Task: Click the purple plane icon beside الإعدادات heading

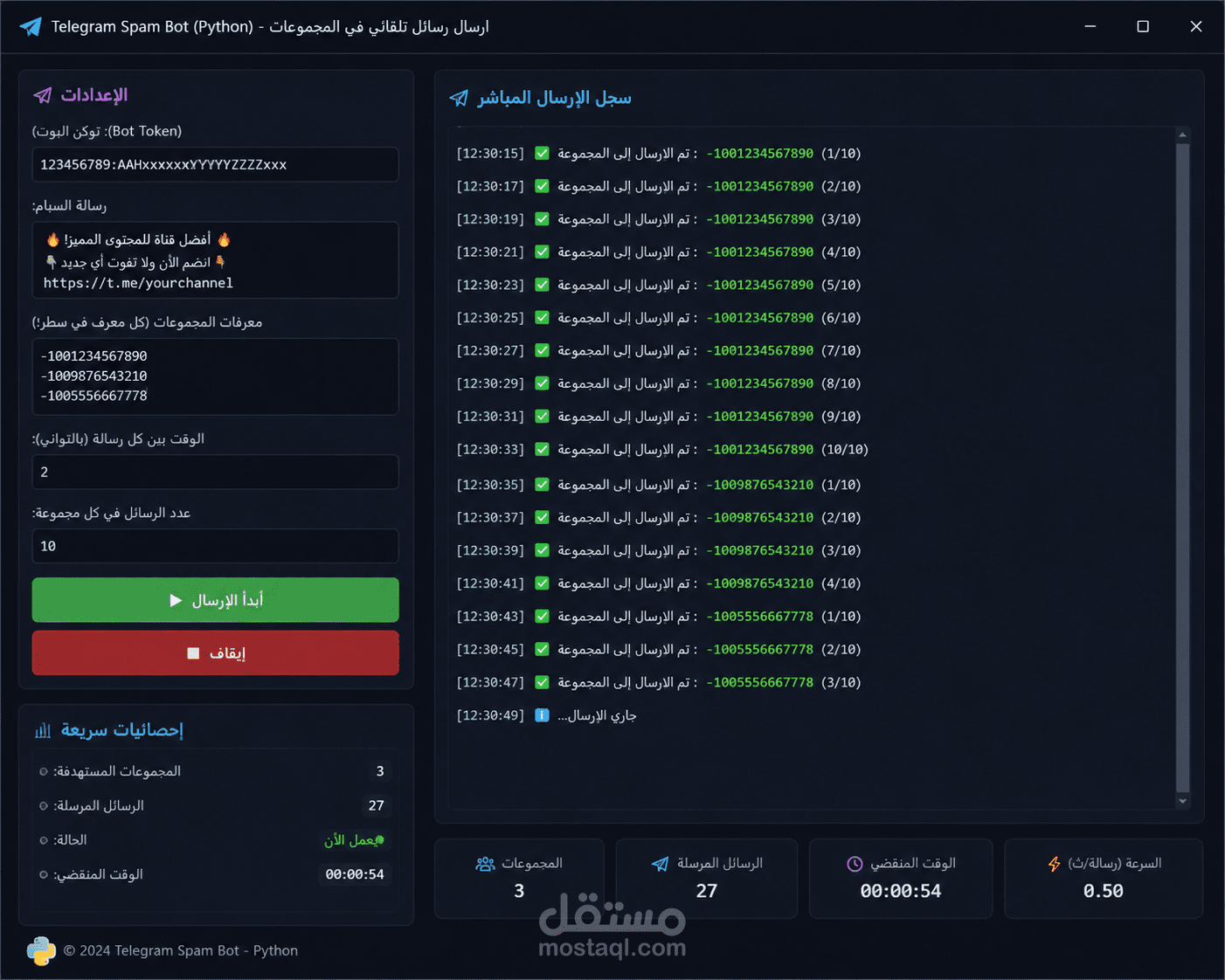Action: pos(43,95)
